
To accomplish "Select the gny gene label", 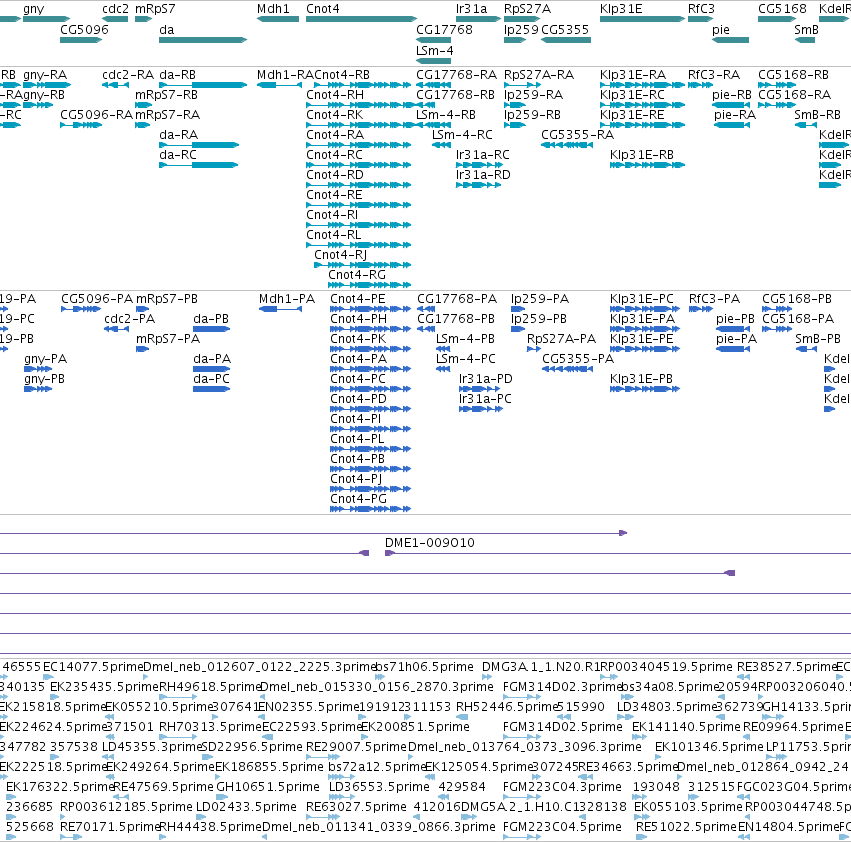I will click(34, 9).
